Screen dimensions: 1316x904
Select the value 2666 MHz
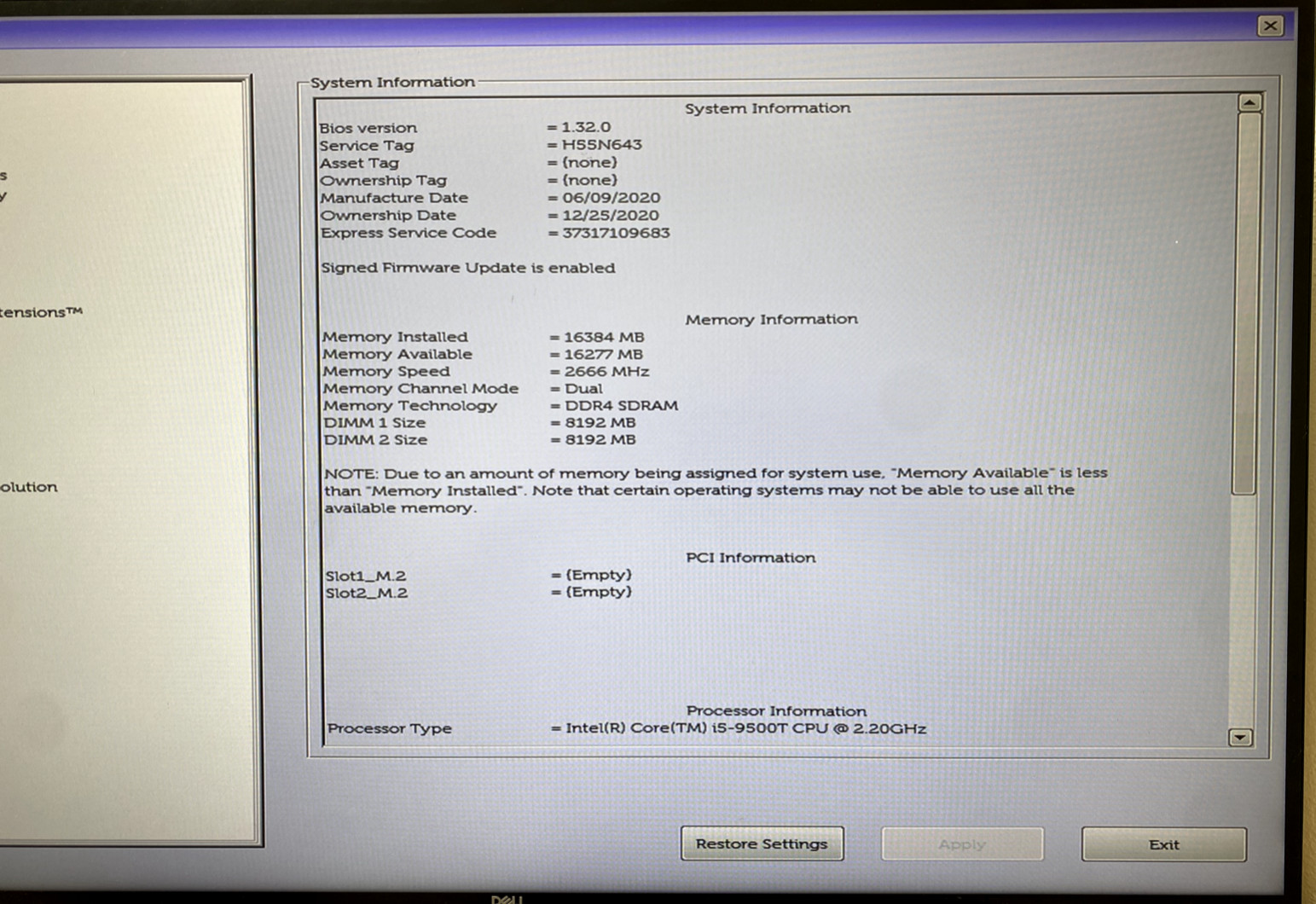[606, 372]
